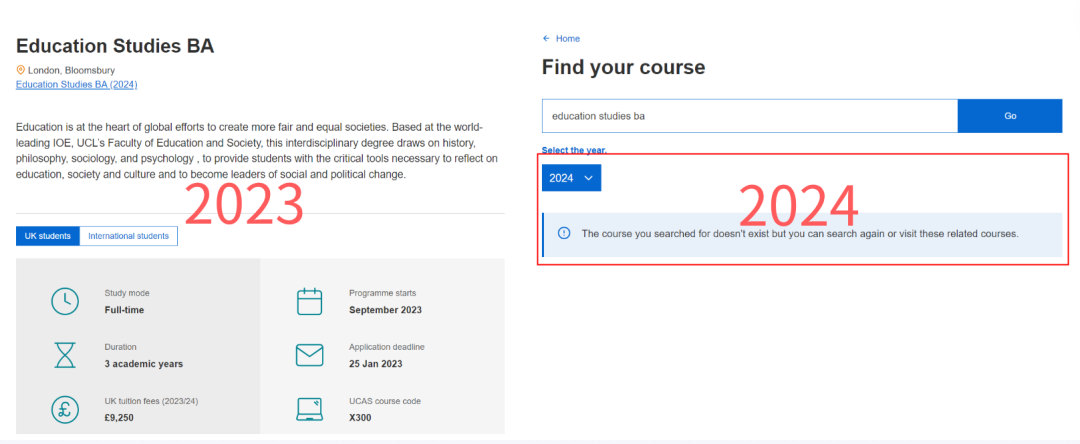The image size is (1080, 444).
Task: Click the X300 UCAS course code value
Action: tap(361, 417)
